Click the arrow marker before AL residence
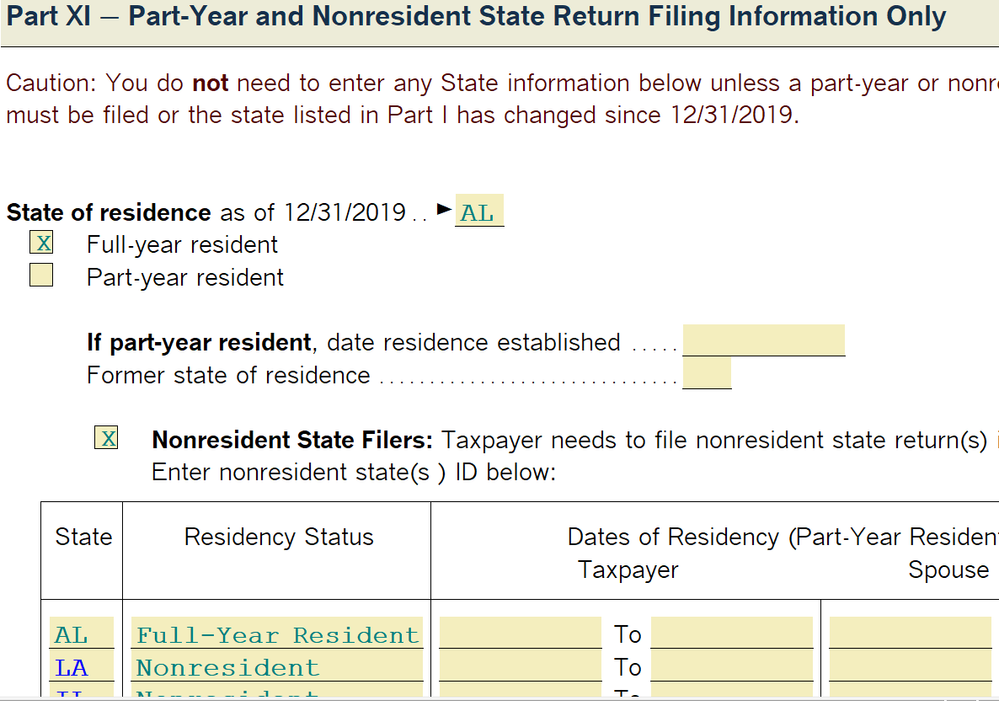Viewport: 999px width, 701px height. coord(445,210)
